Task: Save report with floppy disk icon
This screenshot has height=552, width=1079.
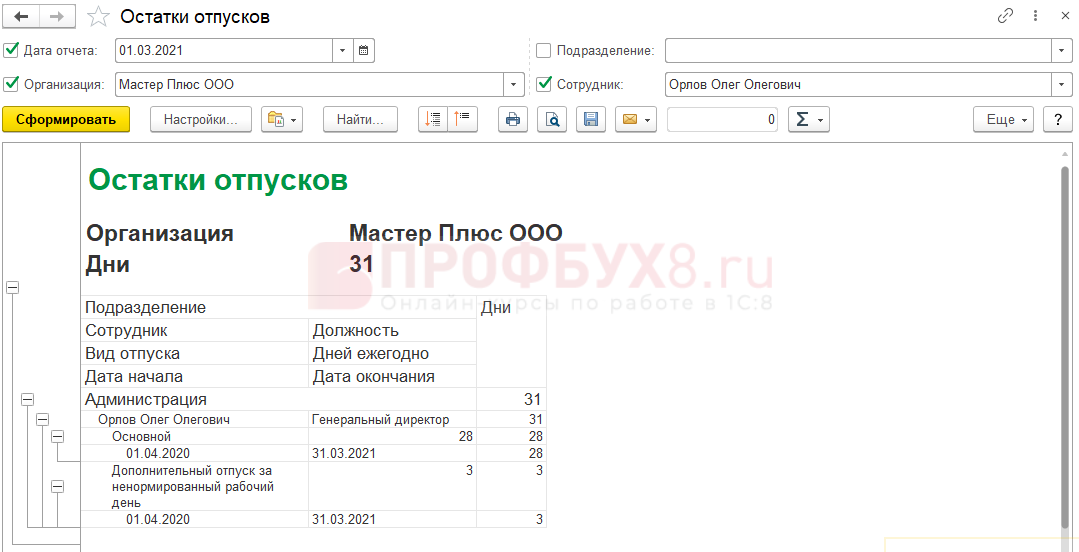Action: pos(590,119)
